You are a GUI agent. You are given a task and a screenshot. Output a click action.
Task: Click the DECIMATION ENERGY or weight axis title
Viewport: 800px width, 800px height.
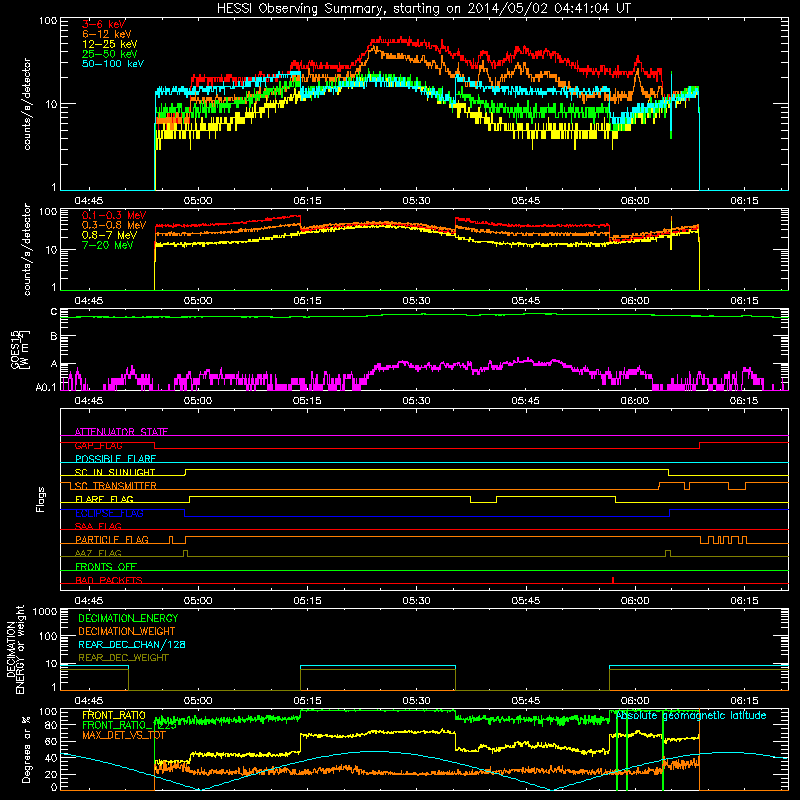pyautogui.click(x=15, y=649)
